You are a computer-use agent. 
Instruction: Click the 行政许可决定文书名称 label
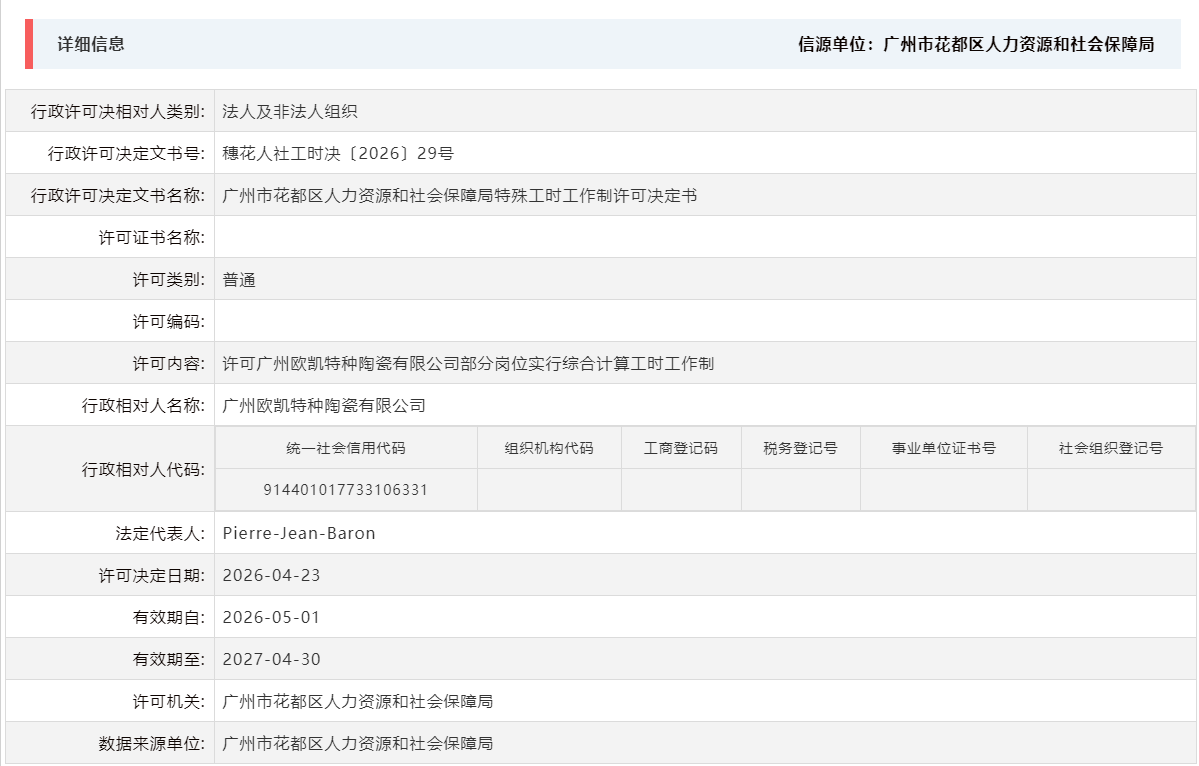pyautogui.click(x=118, y=196)
